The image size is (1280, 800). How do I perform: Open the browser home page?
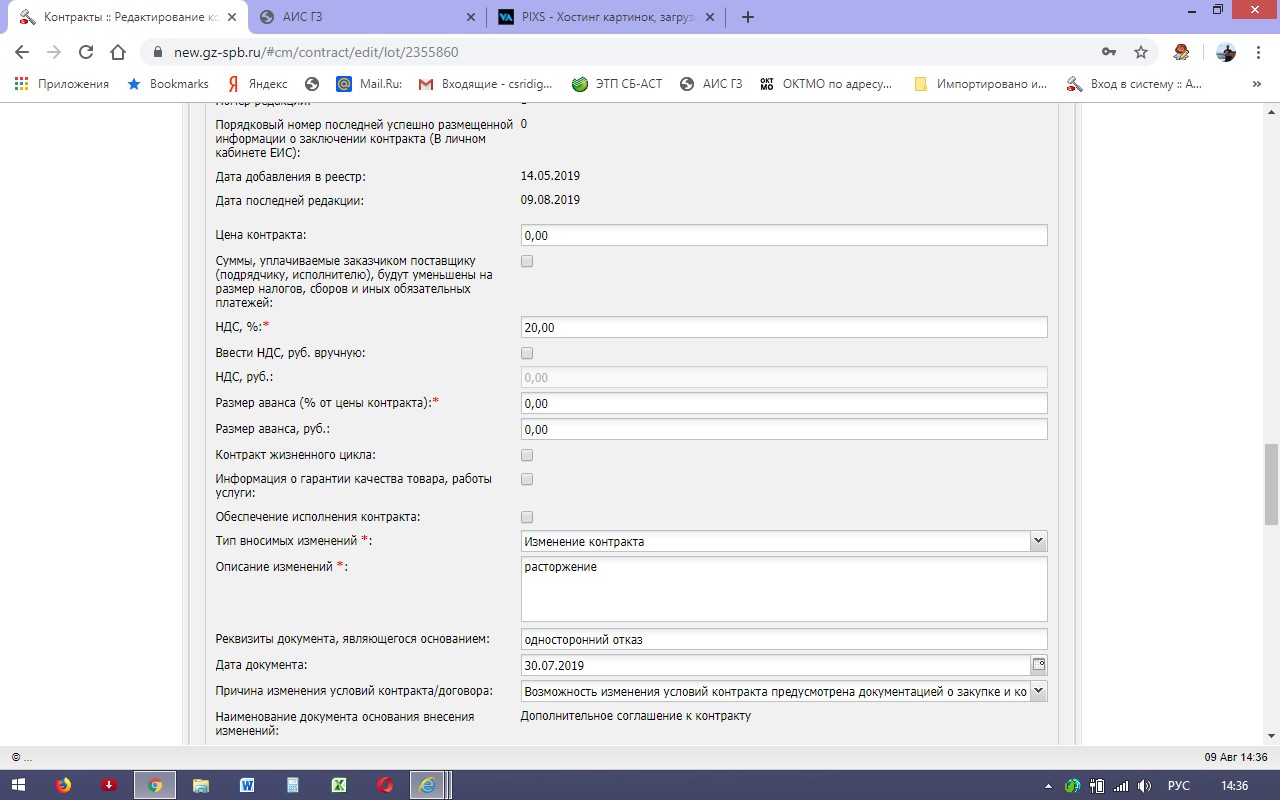pyautogui.click(x=118, y=52)
